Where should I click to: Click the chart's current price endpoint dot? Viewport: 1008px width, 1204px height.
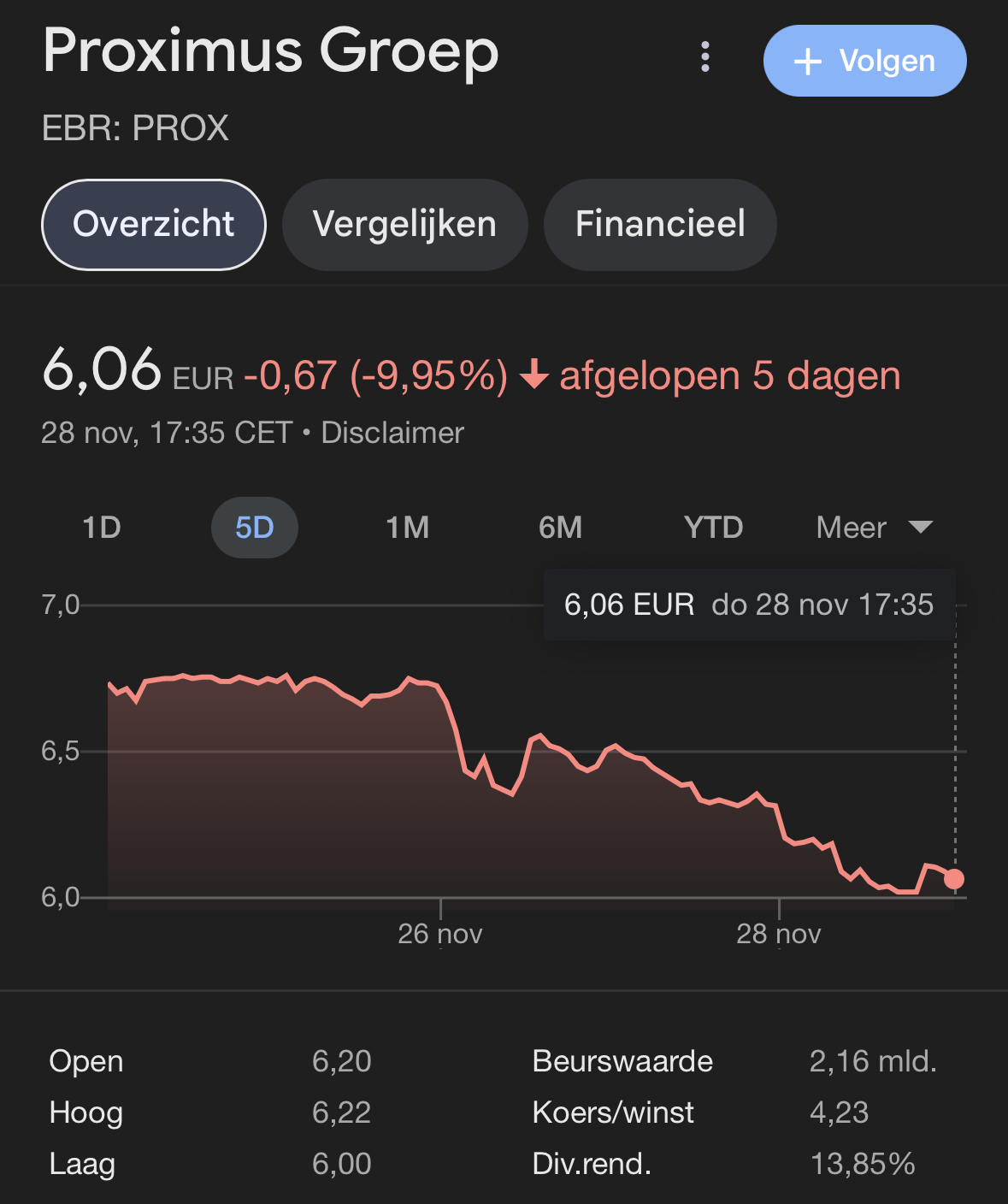pos(954,879)
